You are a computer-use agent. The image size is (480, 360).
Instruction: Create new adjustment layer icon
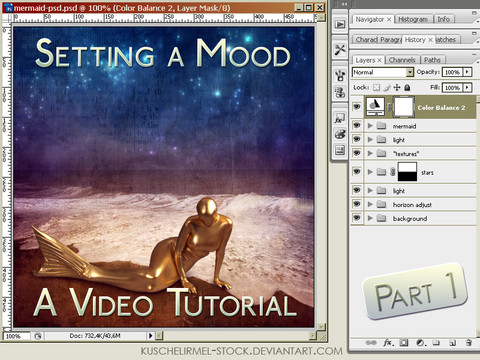[x=420, y=342]
